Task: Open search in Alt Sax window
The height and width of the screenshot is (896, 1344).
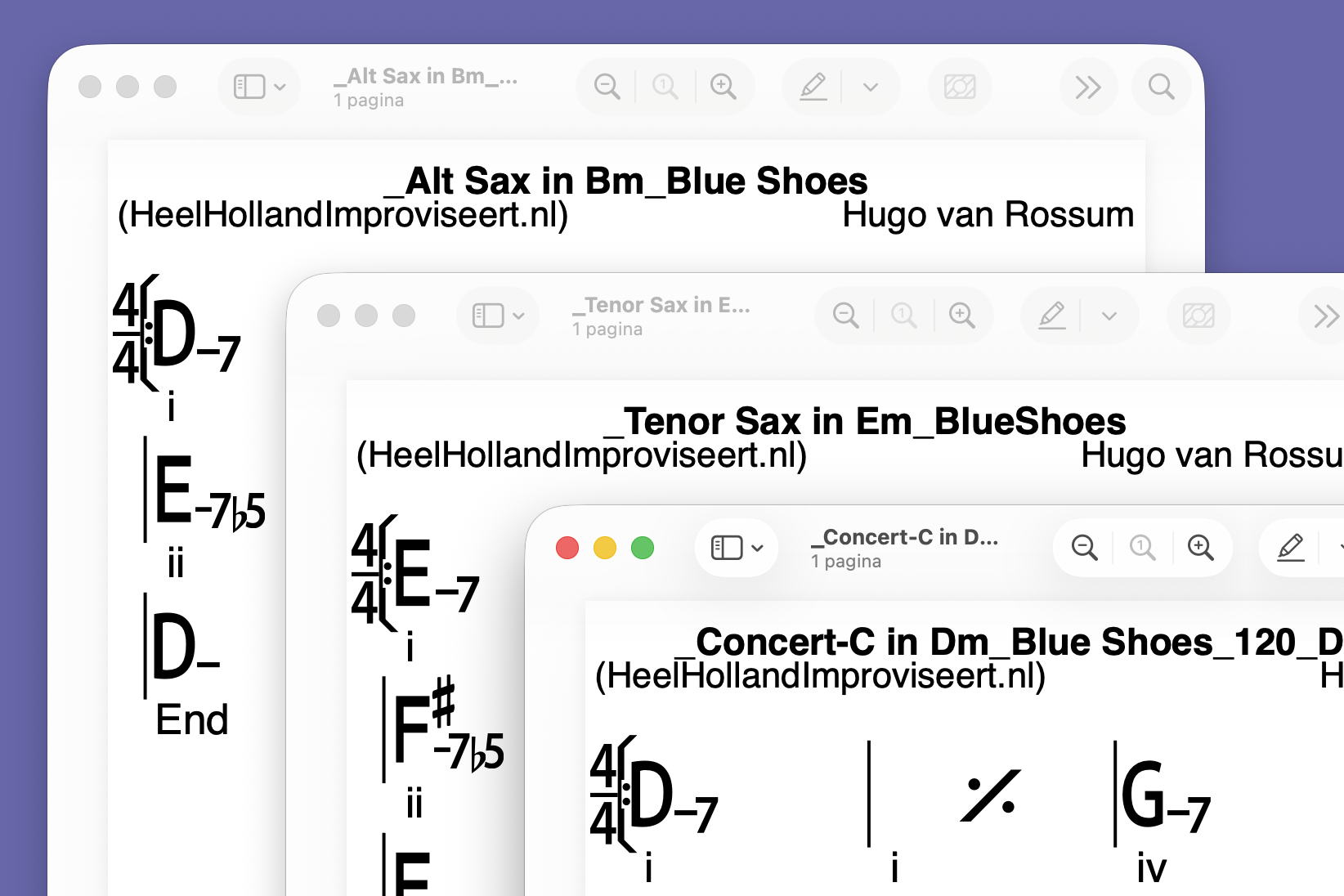Action: point(1161,87)
